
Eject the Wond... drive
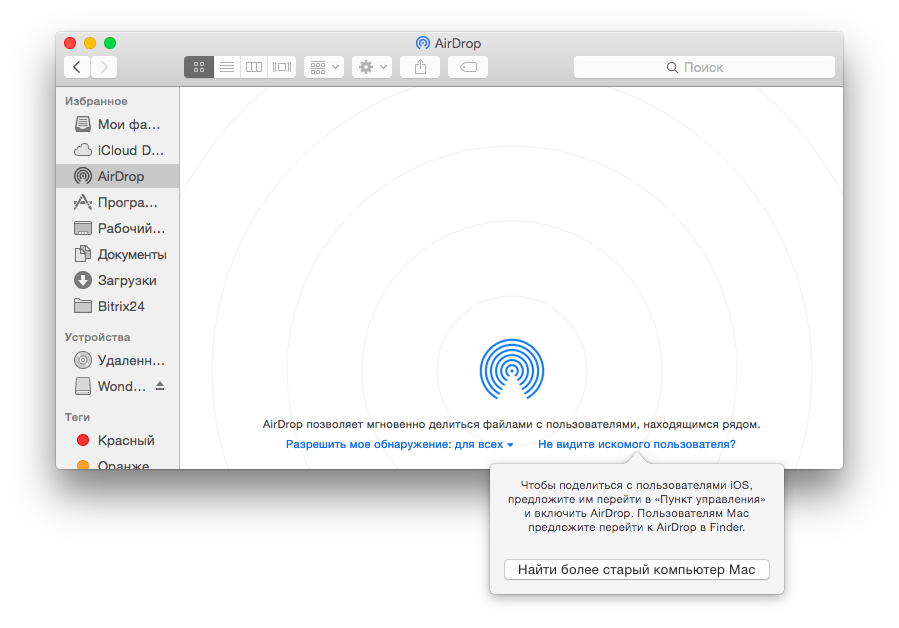coord(160,386)
